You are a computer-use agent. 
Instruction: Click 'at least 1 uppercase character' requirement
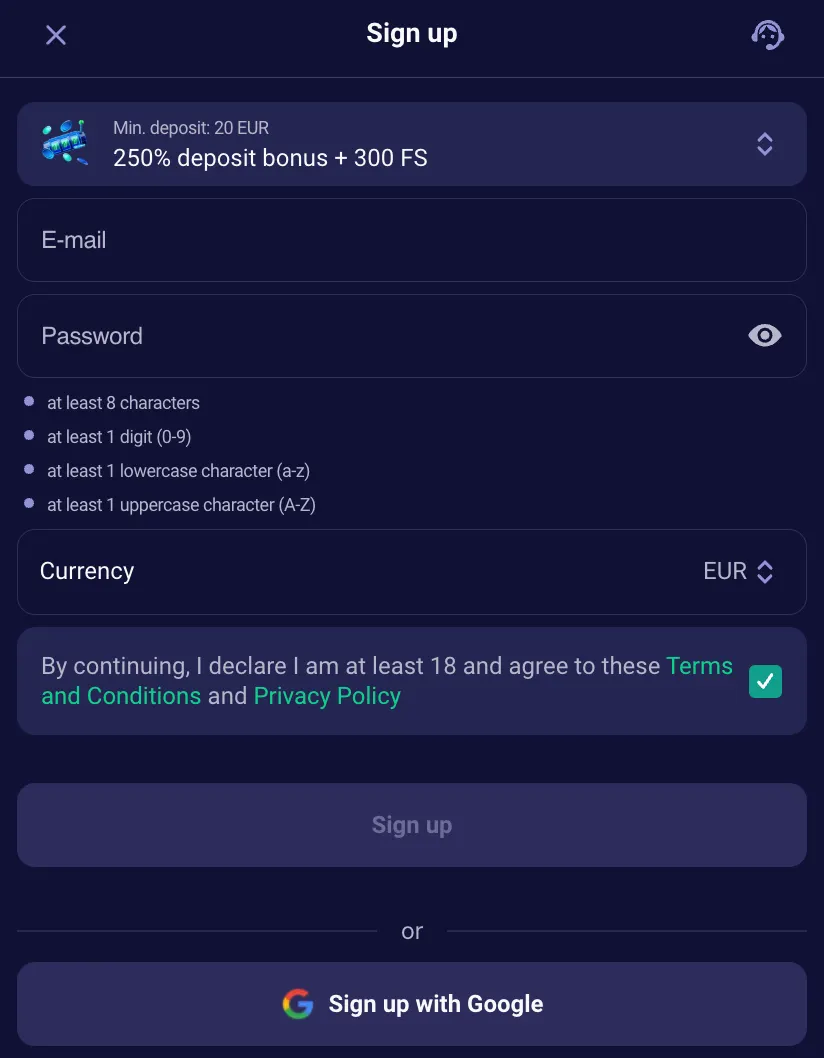pyautogui.click(x=181, y=505)
